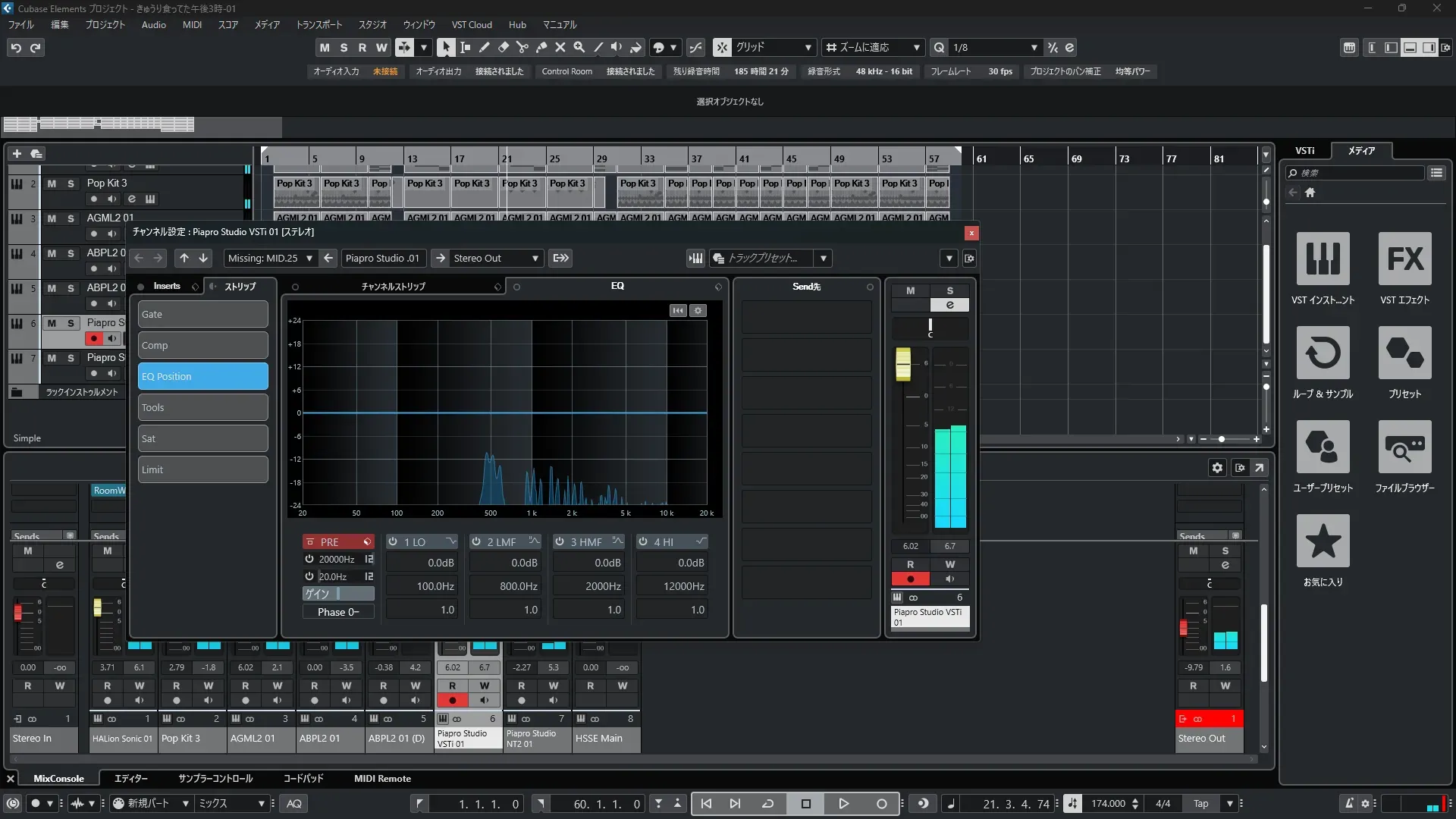
Task: Open Loops & Samples media tile
Action: 1323,353
